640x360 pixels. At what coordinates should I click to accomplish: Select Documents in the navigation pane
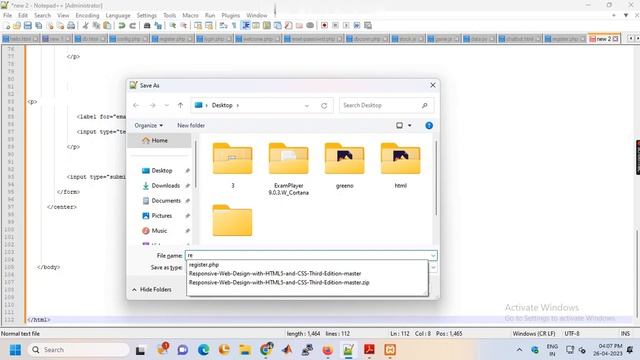pyautogui.click(x=165, y=201)
